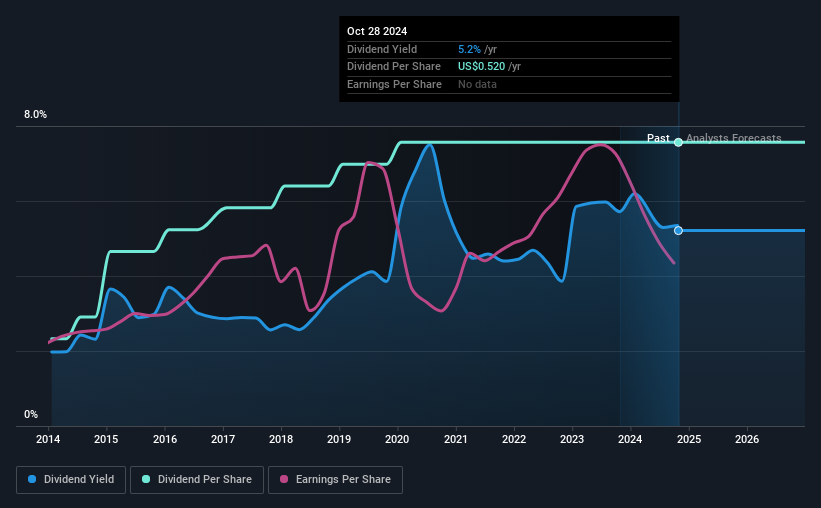Click the No data earnings value

[477, 84]
